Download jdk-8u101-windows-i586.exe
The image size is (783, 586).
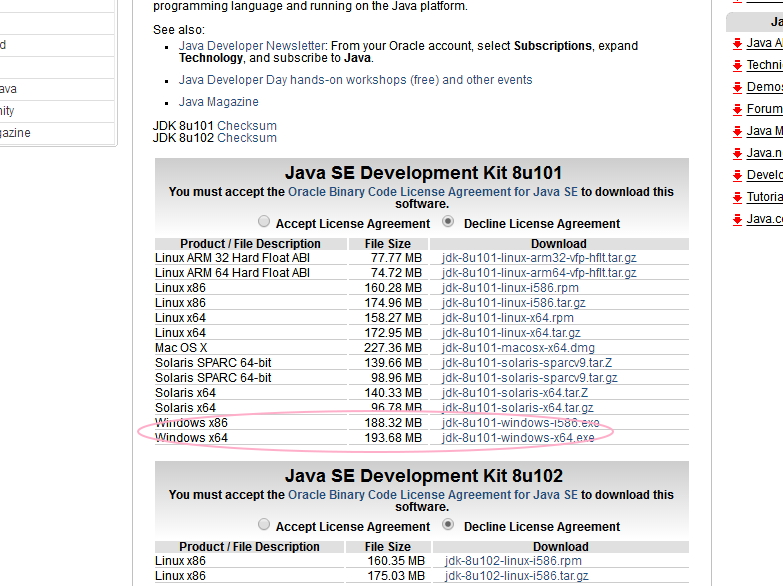521,423
